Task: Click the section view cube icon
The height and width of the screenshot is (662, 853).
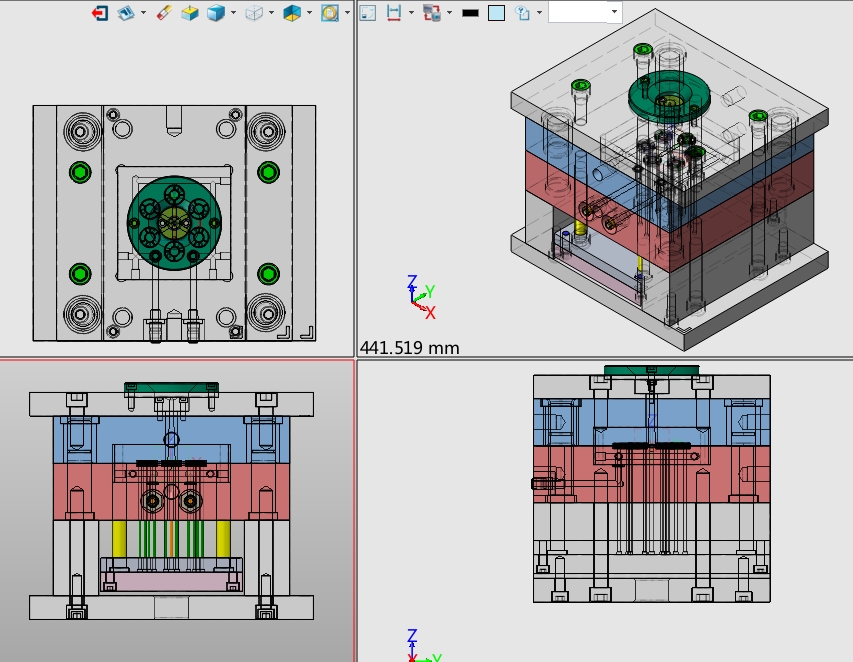Action: coord(292,13)
